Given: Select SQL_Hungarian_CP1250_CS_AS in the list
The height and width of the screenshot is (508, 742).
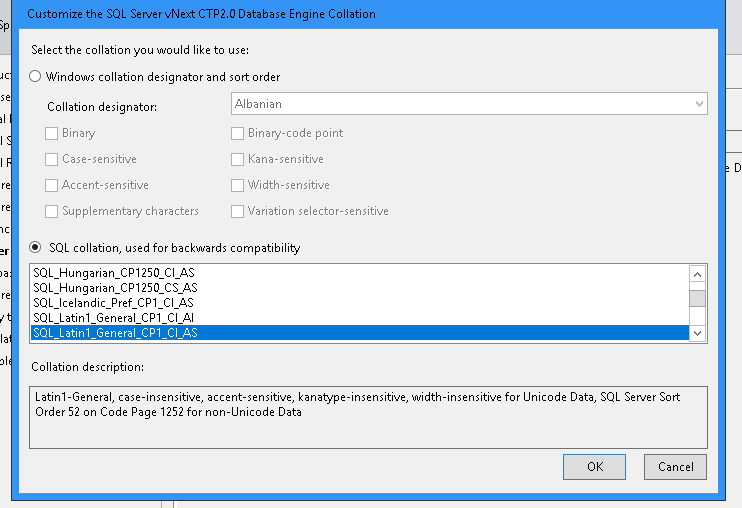Looking at the screenshot, I should point(360,288).
